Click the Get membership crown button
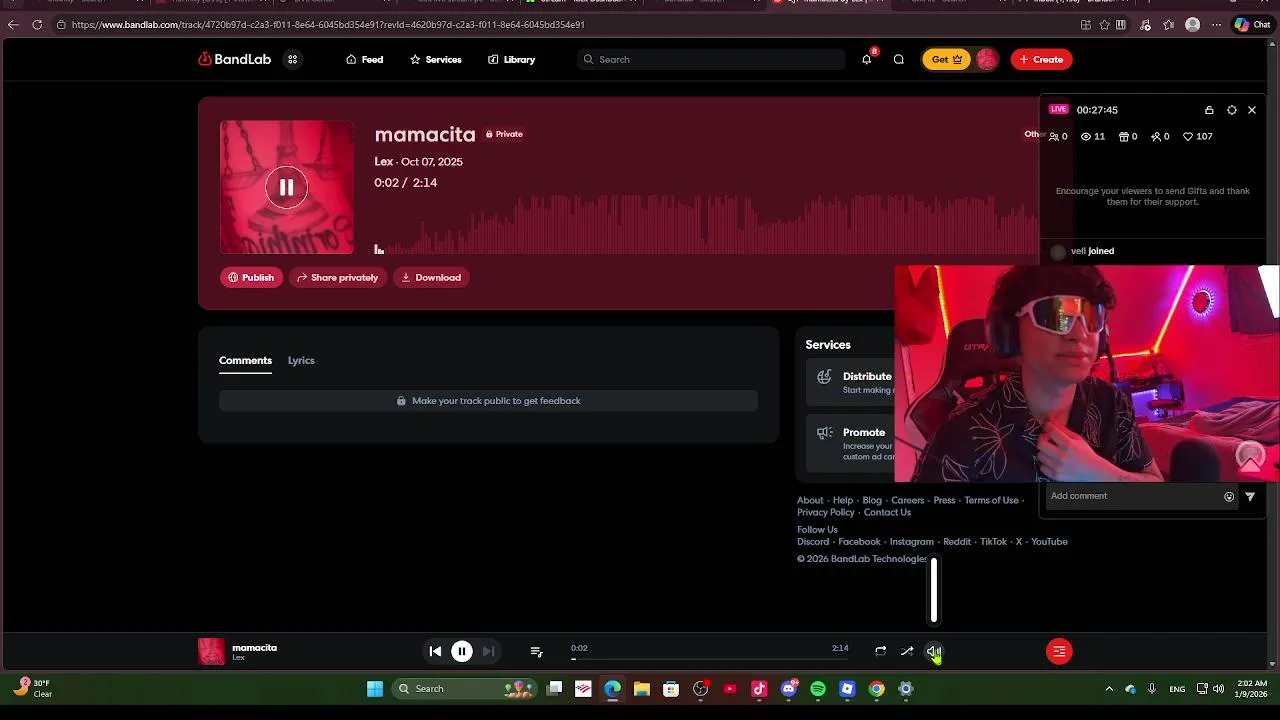The height and width of the screenshot is (720, 1280). 947,59
